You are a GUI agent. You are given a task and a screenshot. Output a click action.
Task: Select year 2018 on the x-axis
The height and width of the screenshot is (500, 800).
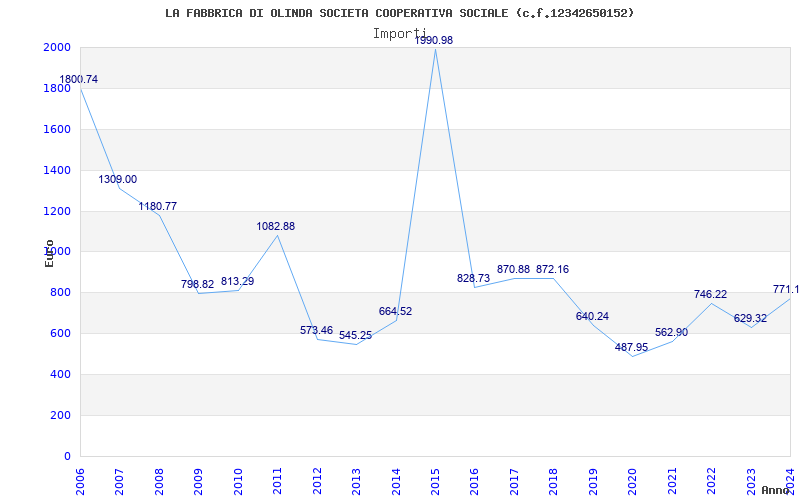coord(554,482)
